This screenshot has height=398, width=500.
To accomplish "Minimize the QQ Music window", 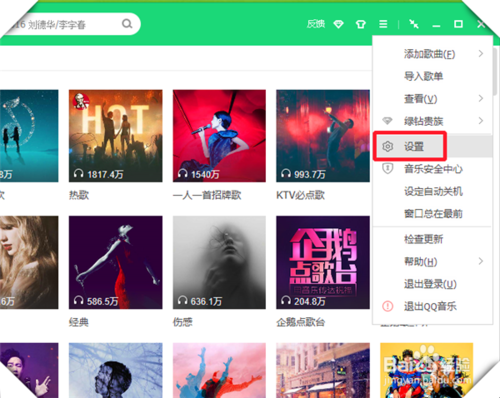I will (x=436, y=25).
